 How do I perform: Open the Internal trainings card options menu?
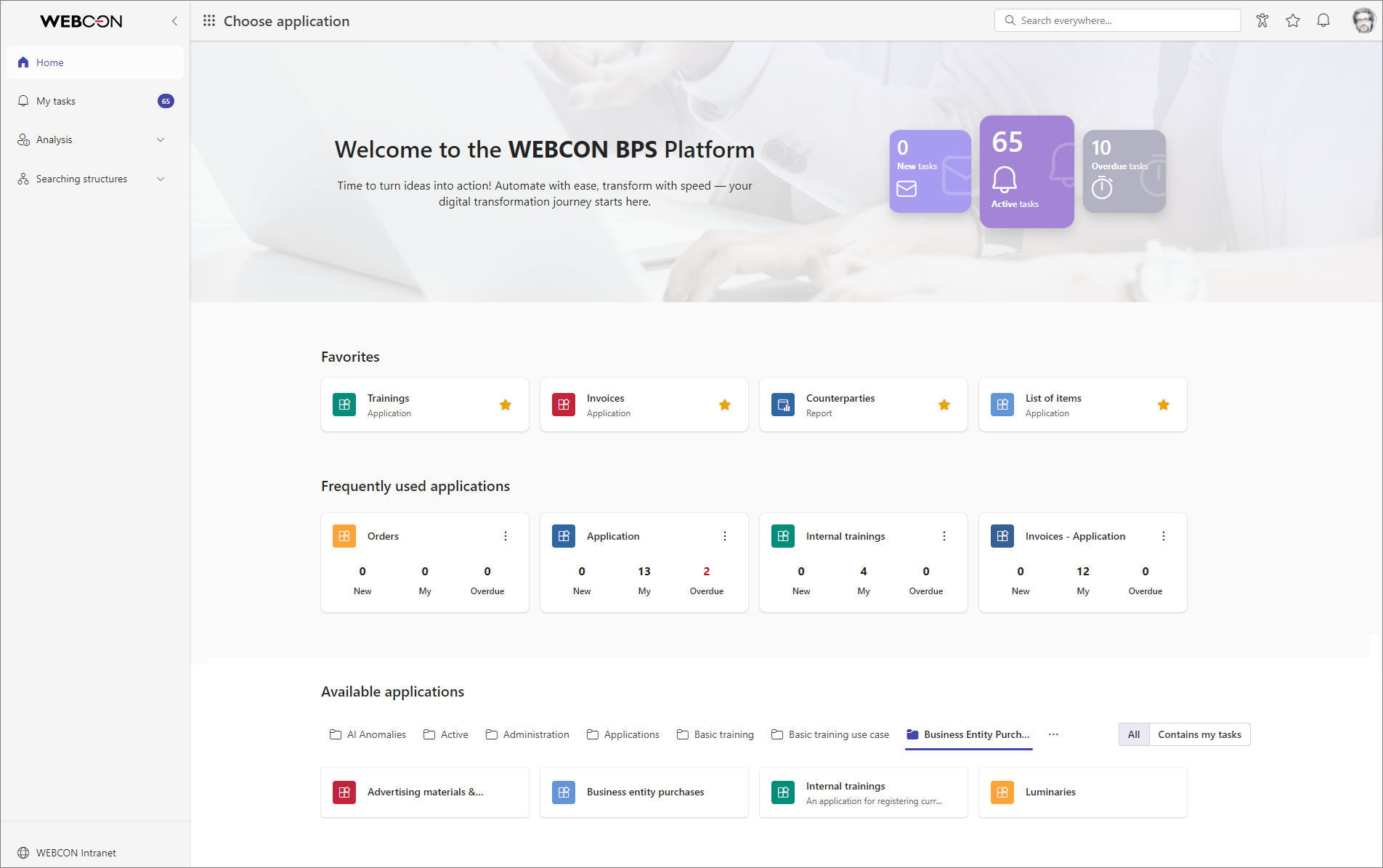(944, 536)
